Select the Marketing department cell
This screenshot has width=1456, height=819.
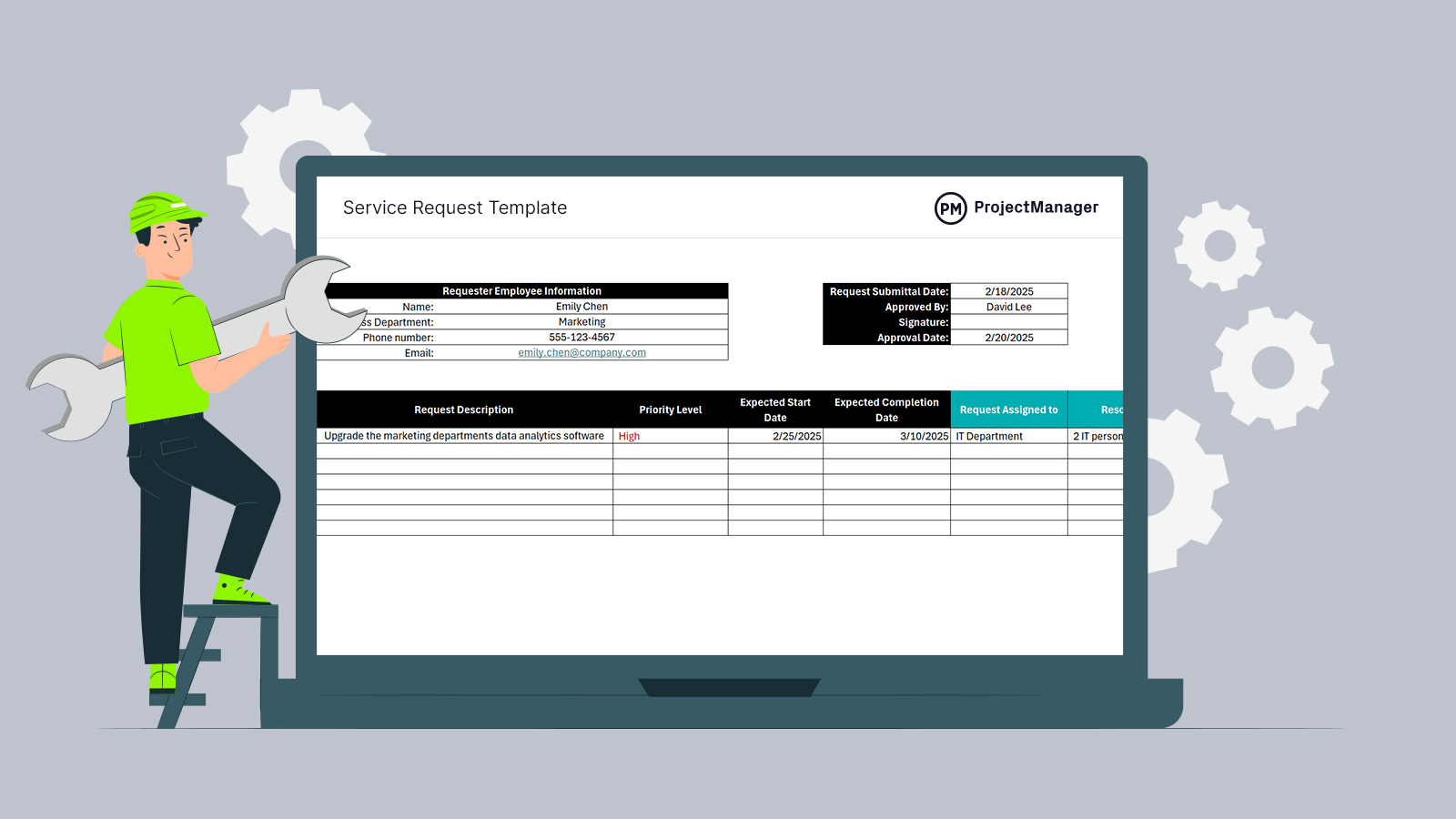point(581,322)
